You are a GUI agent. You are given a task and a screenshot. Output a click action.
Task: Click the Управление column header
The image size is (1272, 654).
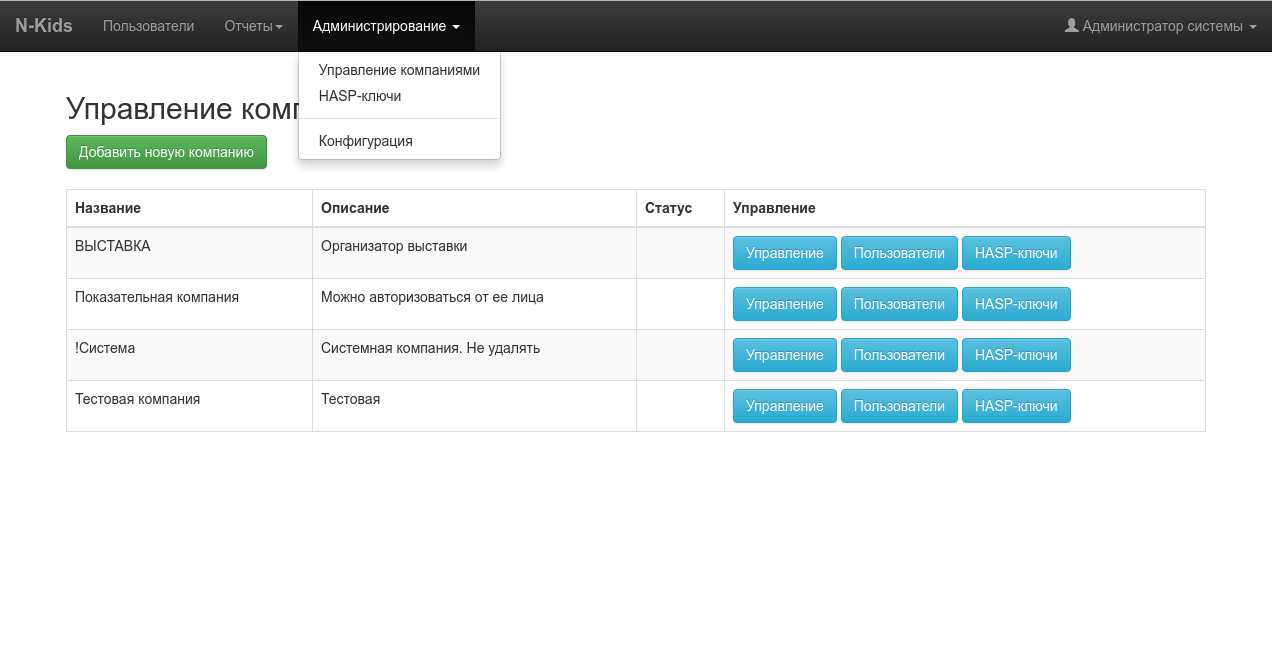964,208
